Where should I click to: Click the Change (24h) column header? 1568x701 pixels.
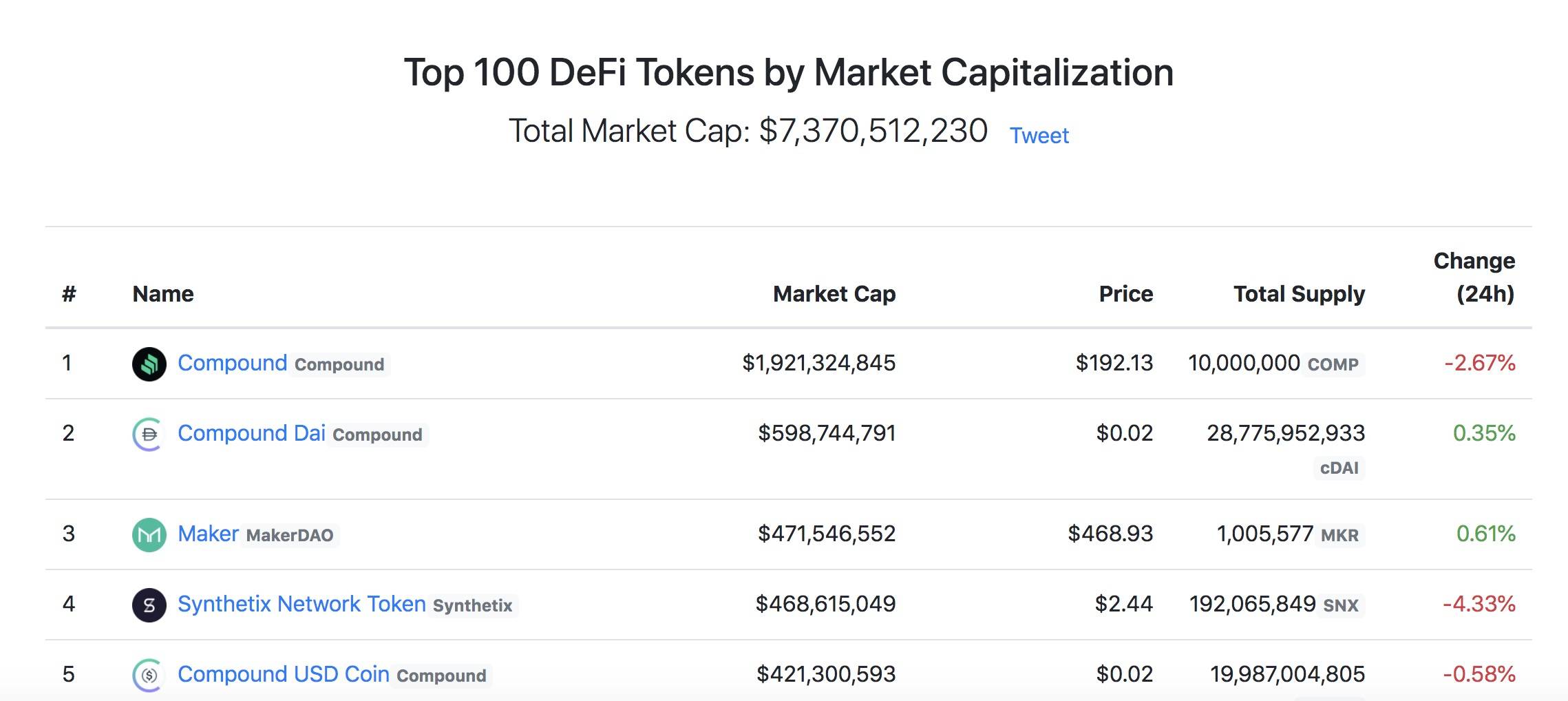coord(1474,278)
